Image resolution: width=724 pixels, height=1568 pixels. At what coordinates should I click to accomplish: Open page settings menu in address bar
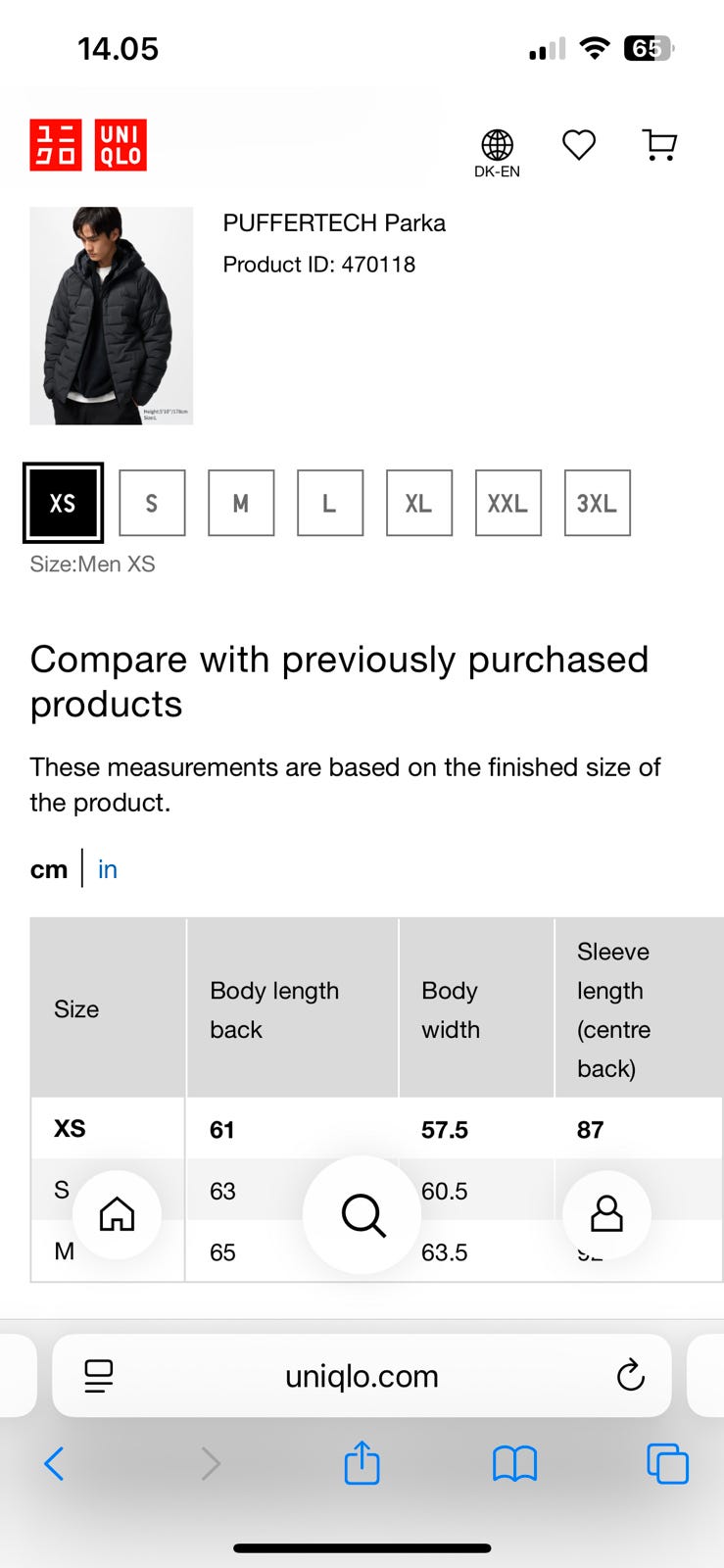(99, 1376)
